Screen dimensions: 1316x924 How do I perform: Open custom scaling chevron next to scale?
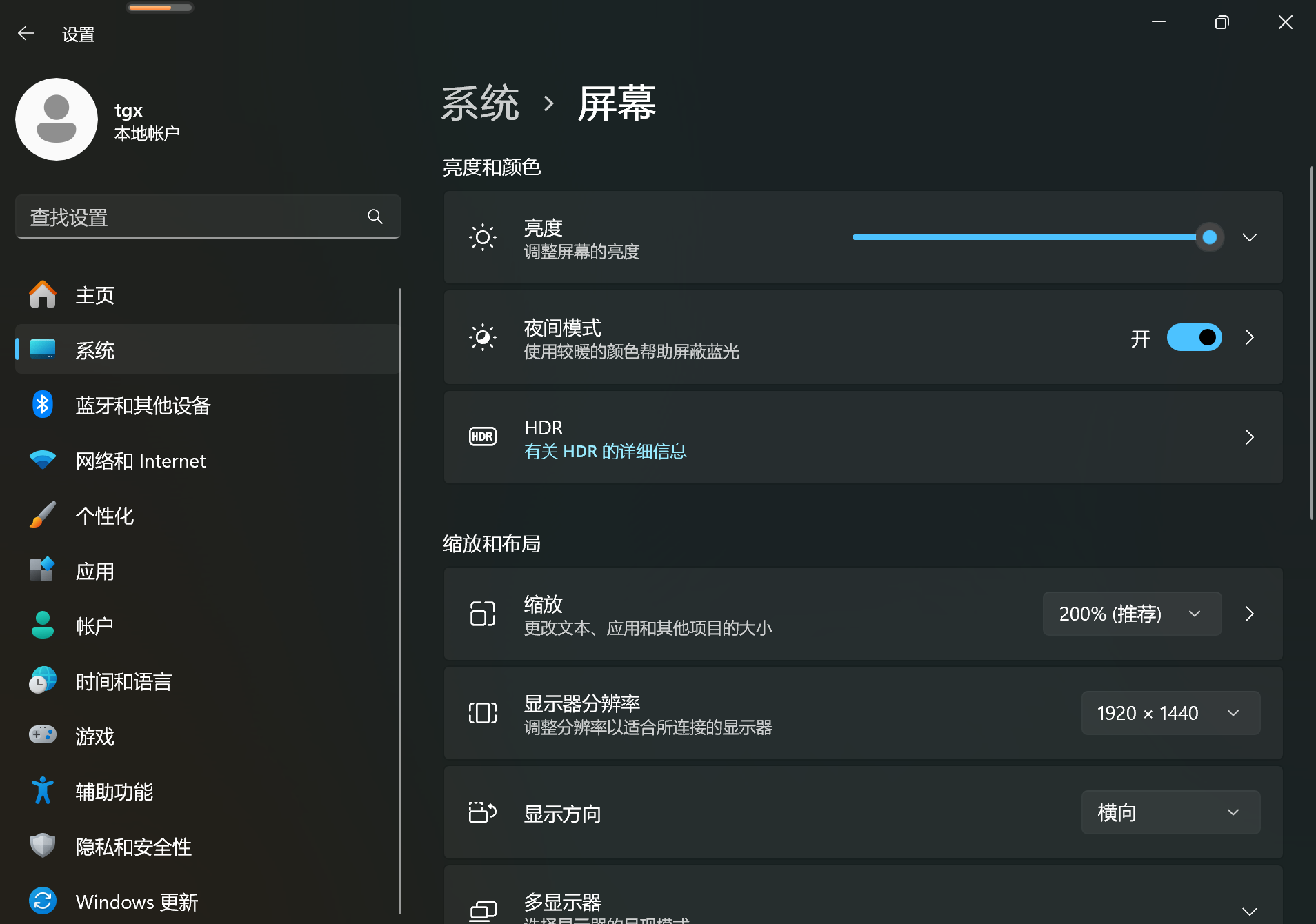pos(1250,614)
